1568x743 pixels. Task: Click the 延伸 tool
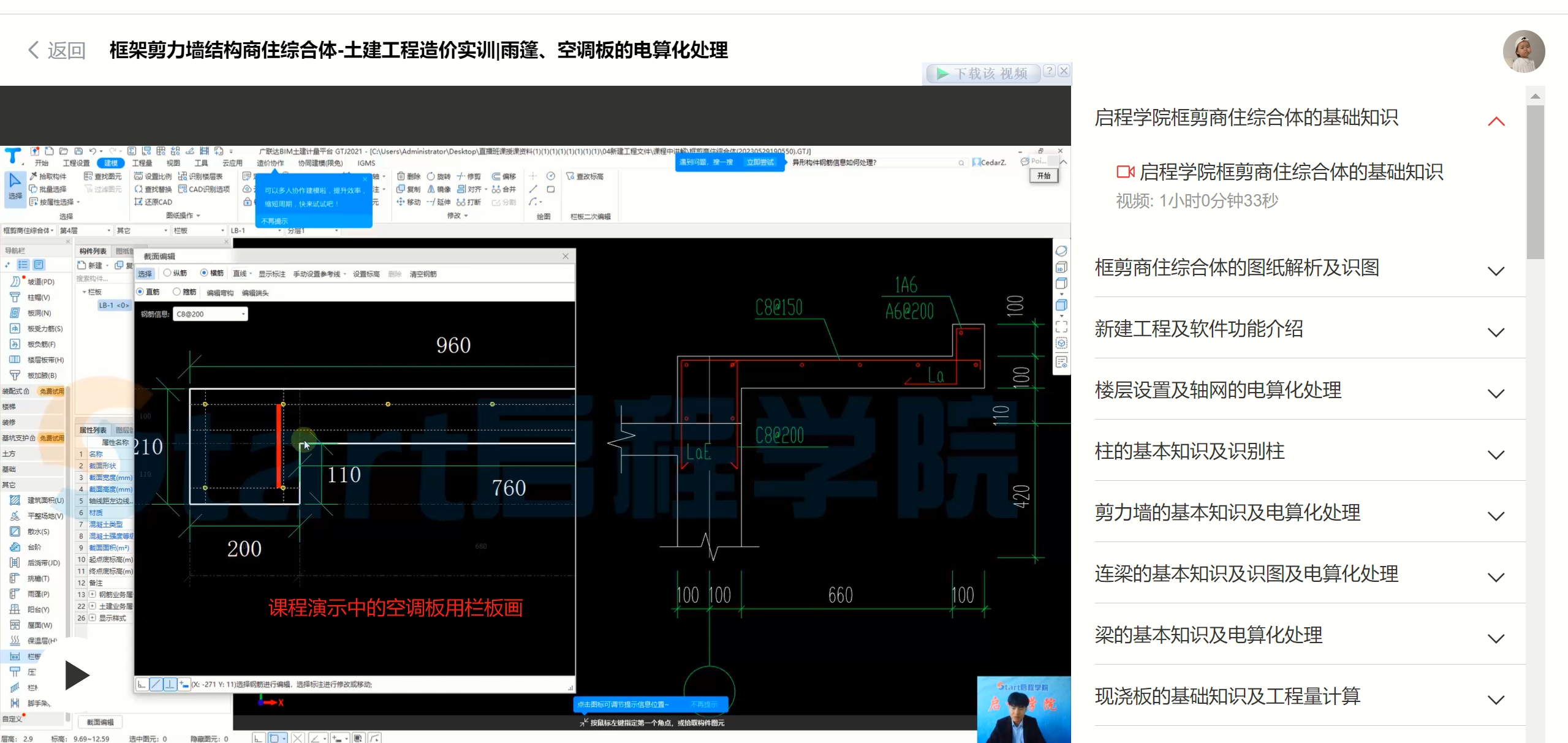[439, 202]
